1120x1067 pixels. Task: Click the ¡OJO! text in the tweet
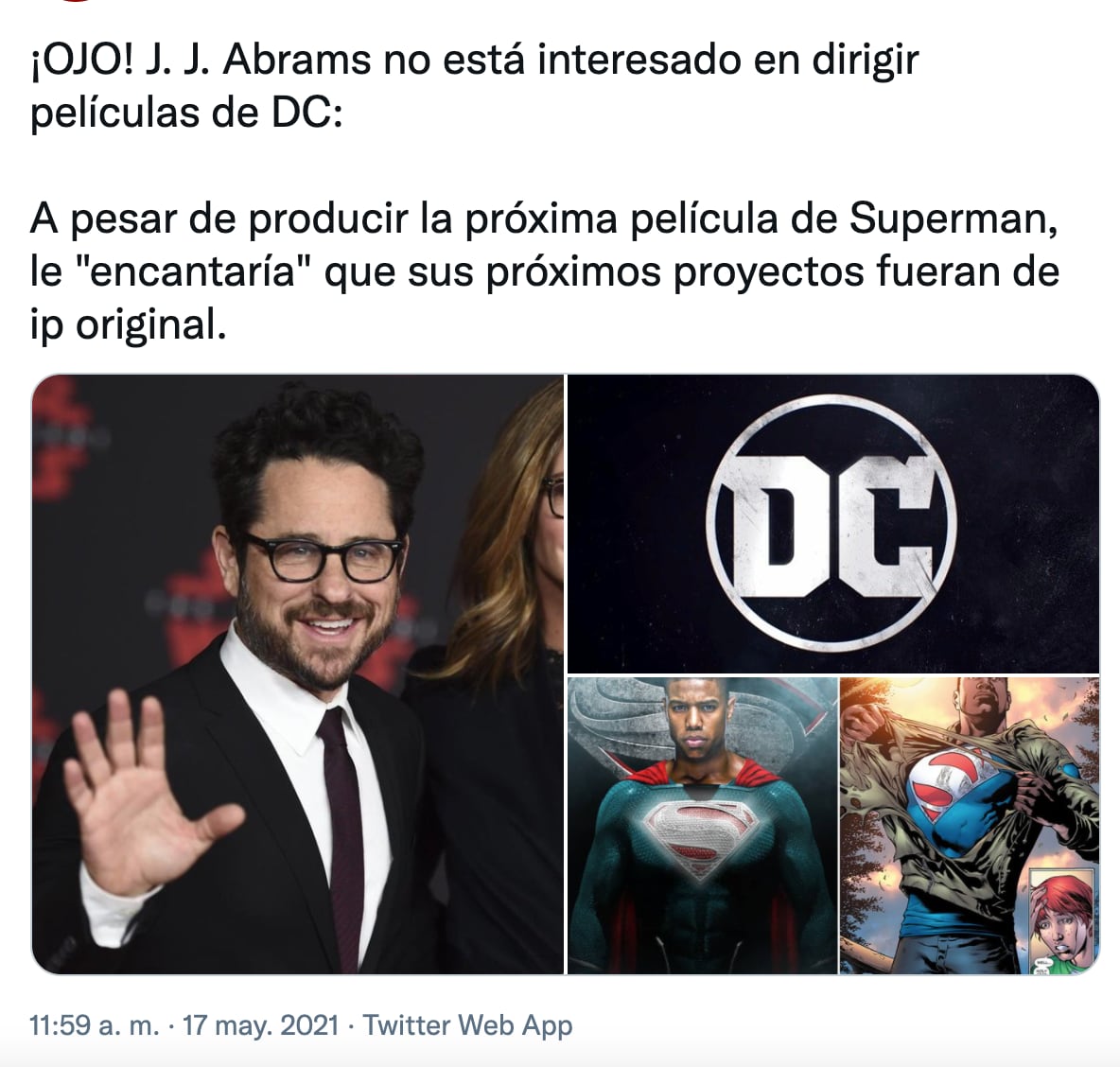coord(81,61)
